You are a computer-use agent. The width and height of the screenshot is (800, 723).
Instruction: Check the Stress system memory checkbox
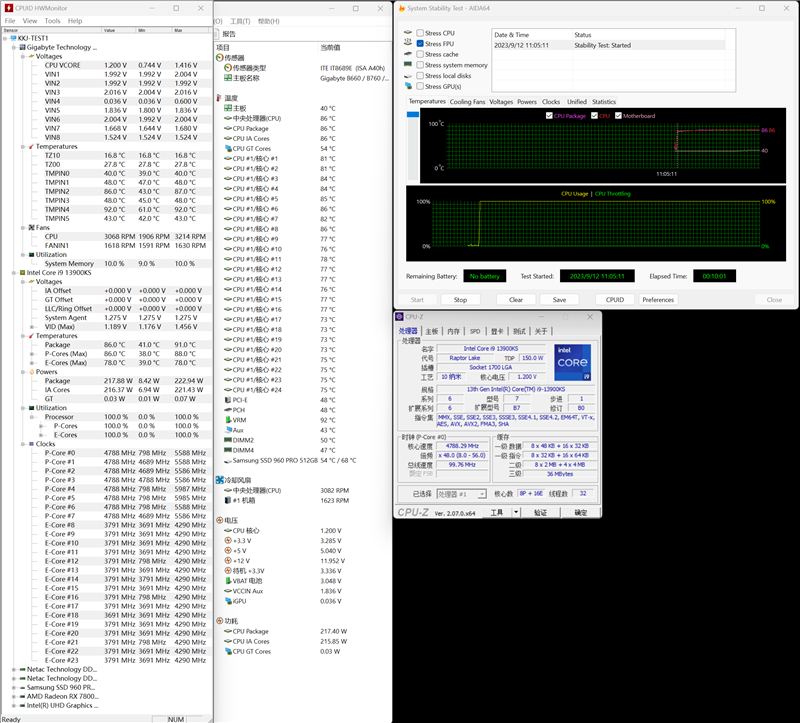419,65
